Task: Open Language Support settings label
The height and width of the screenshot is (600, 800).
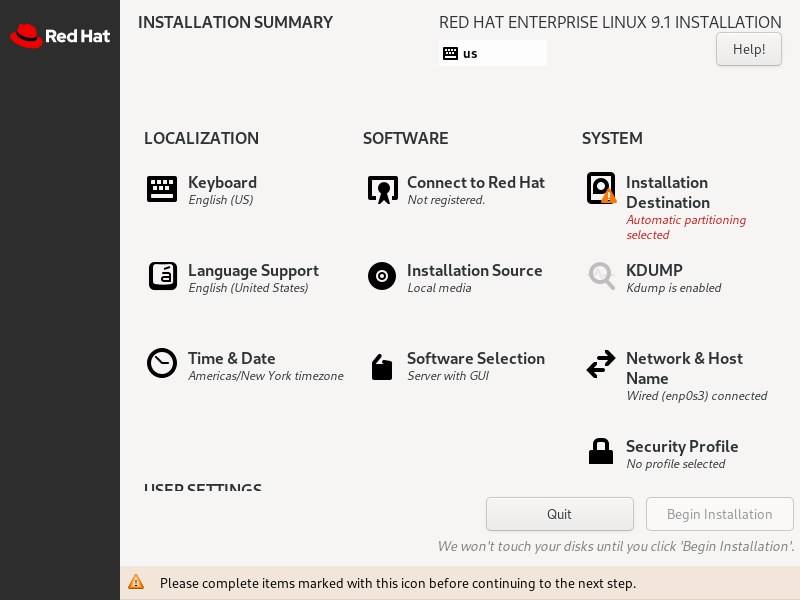Action: coord(254,270)
